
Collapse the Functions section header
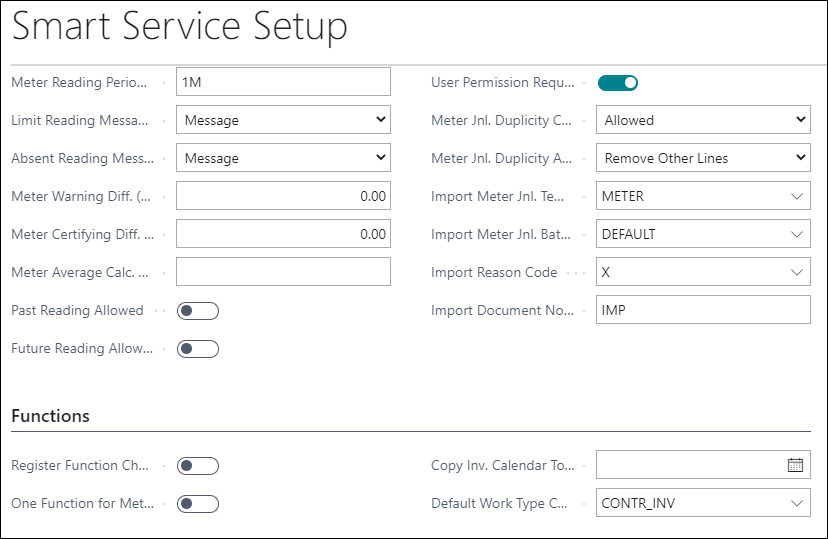51,416
